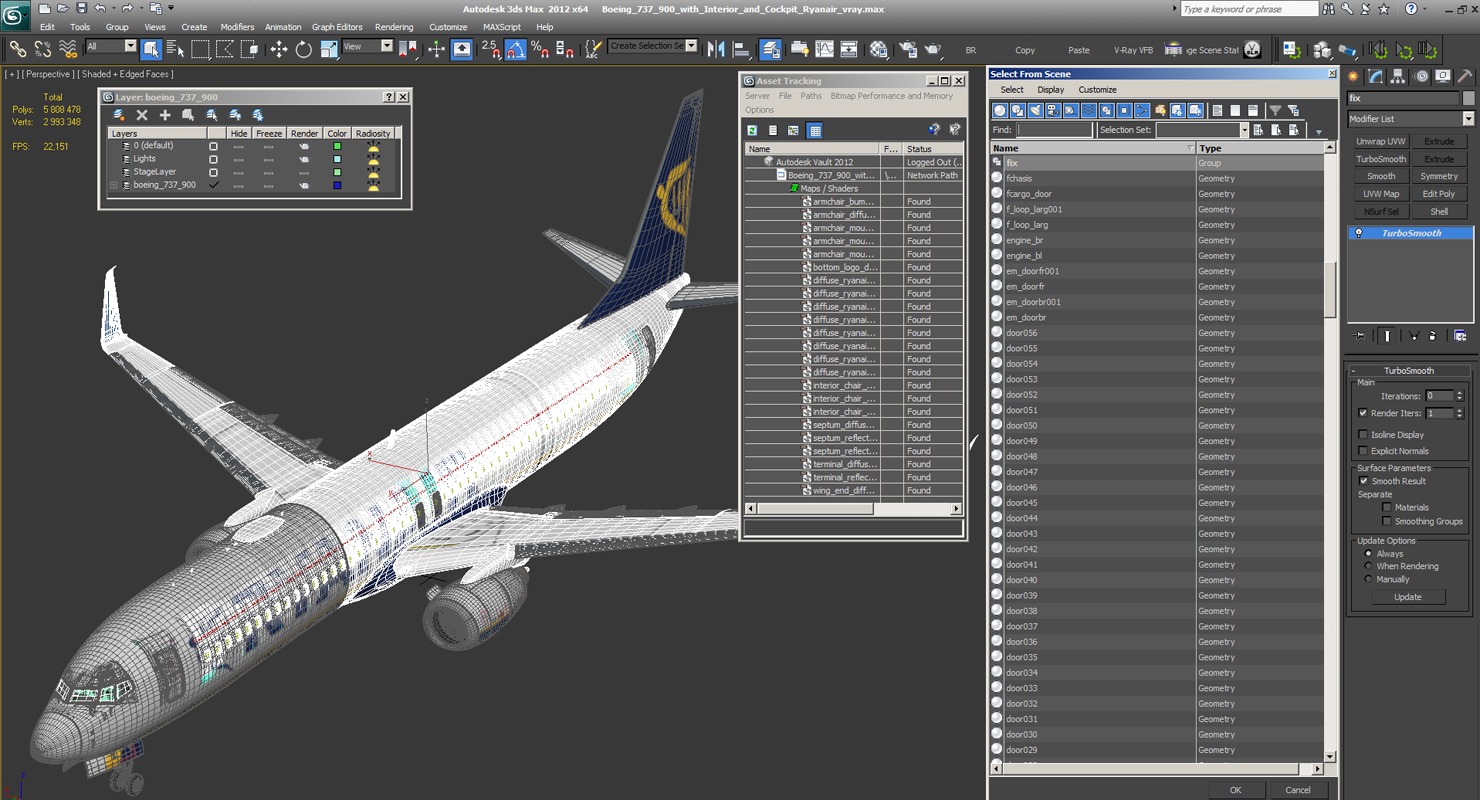Switch Asset Tracking to table view
This screenshot has height=800, width=1480.
click(815, 130)
